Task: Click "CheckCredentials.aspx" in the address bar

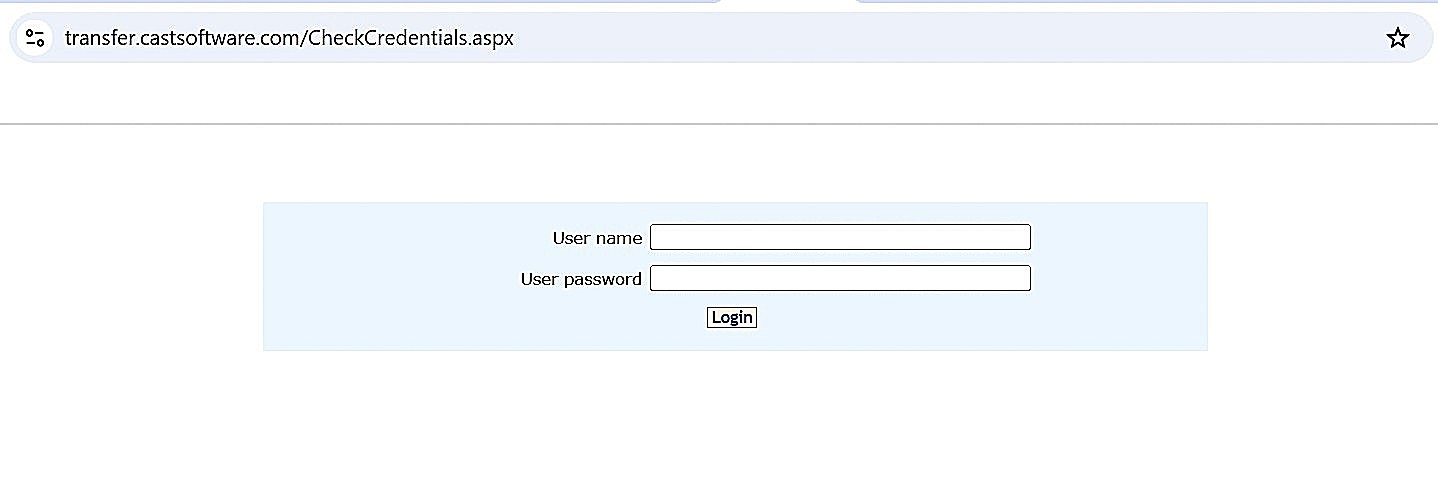Action: [410, 38]
